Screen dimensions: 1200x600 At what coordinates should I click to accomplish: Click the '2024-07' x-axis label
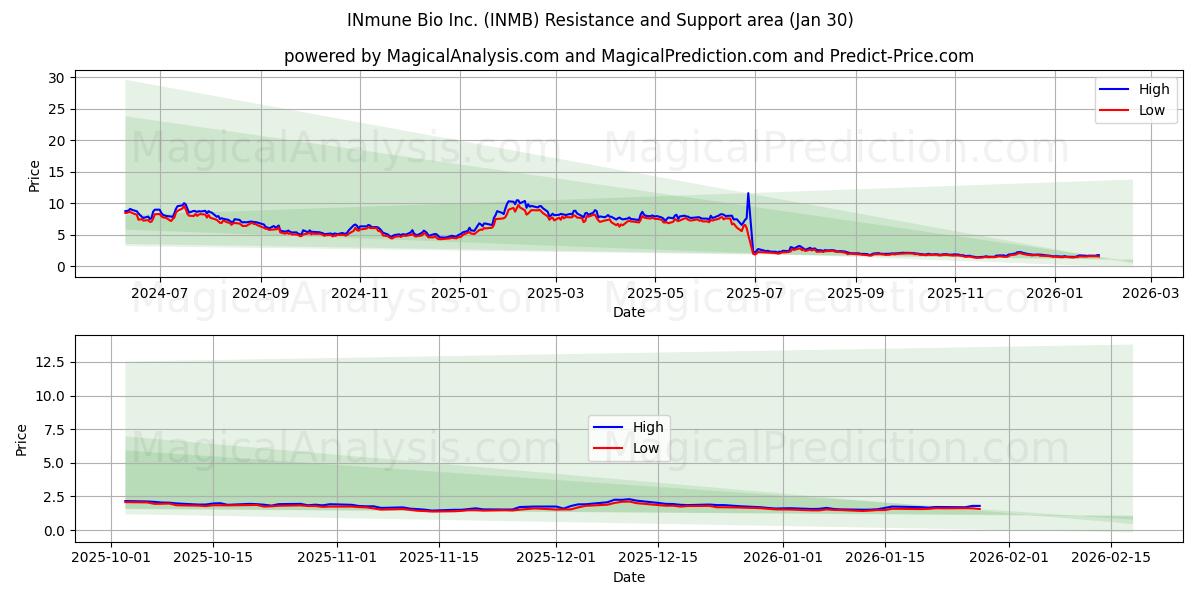point(160,293)
